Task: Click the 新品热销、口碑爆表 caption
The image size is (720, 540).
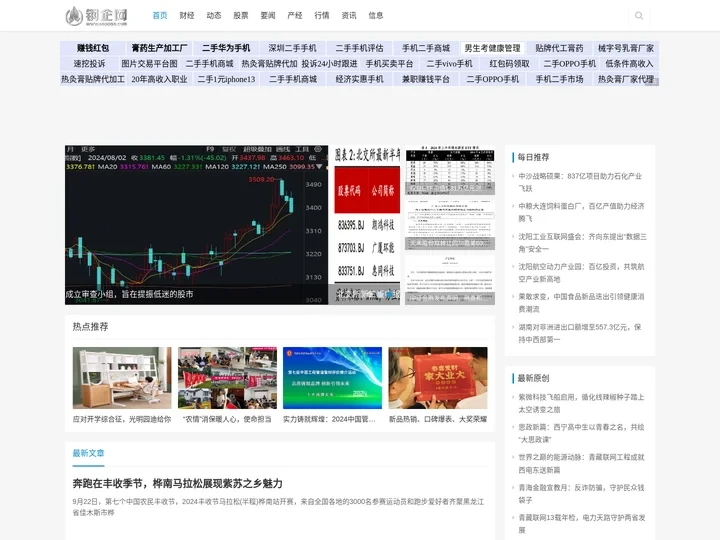Action: click(x=438, y=419)
